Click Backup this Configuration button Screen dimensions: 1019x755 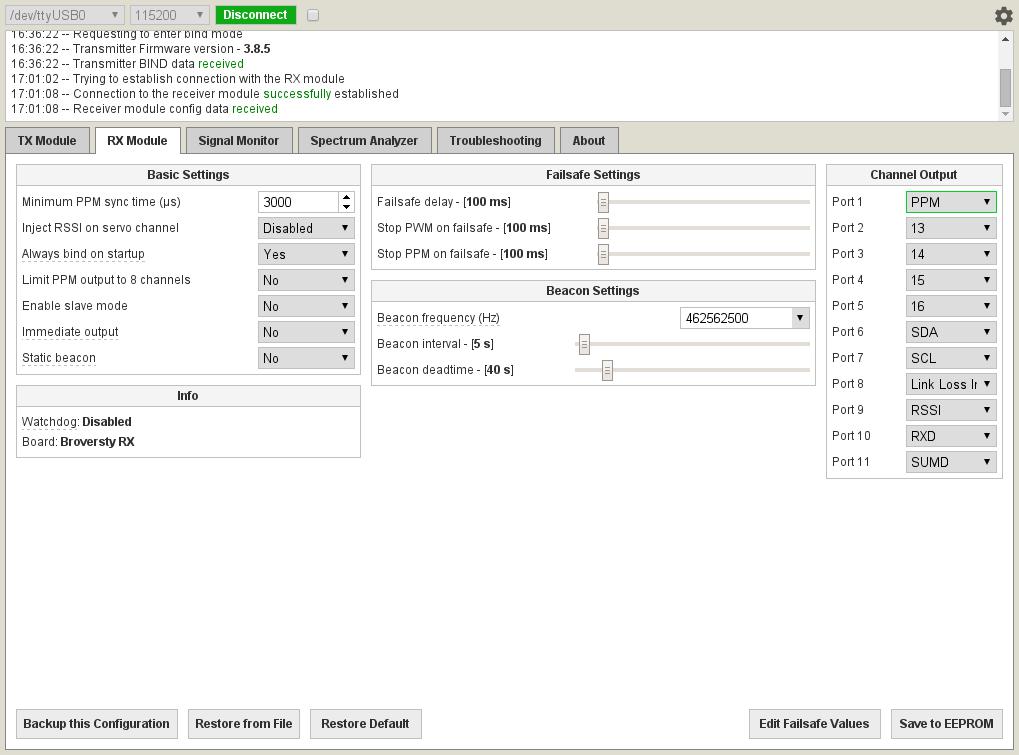tap(97, 724)
